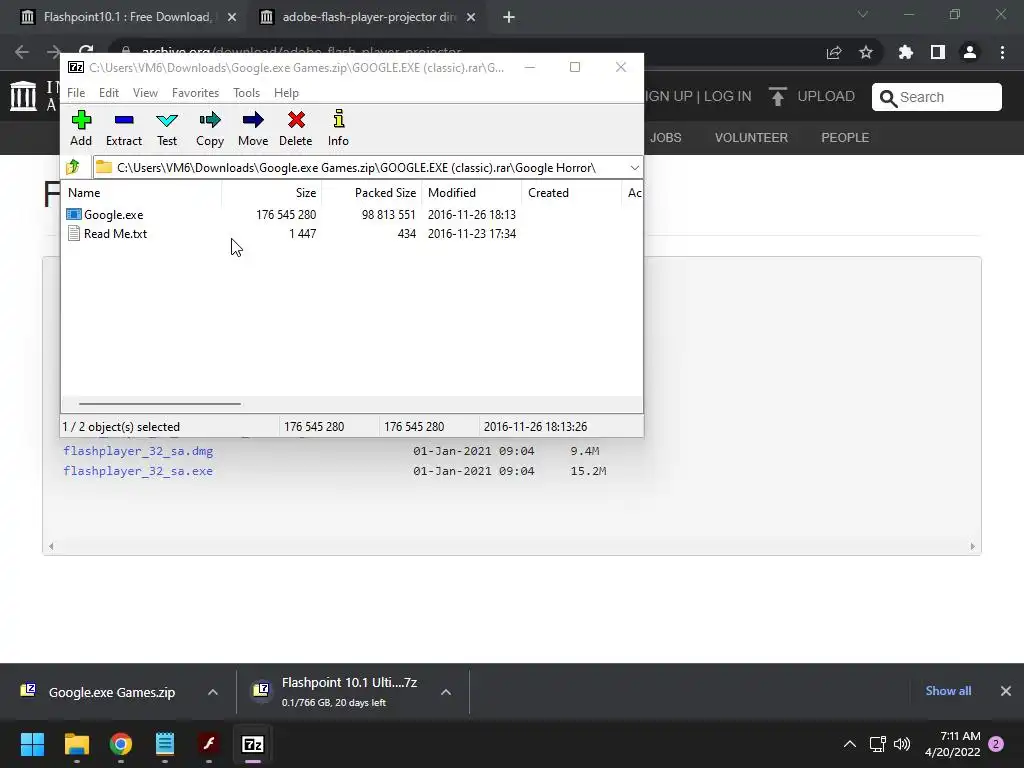
Task: Click Show all downloads
Action: [x=948, y=691]
